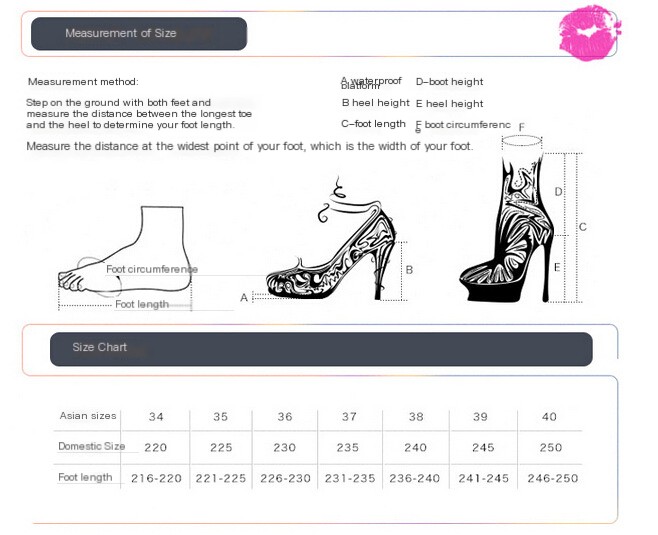Screen dimensions: 658x535
Task: Click the 246-250 foot length cell
Action: [x=551, y=479]
